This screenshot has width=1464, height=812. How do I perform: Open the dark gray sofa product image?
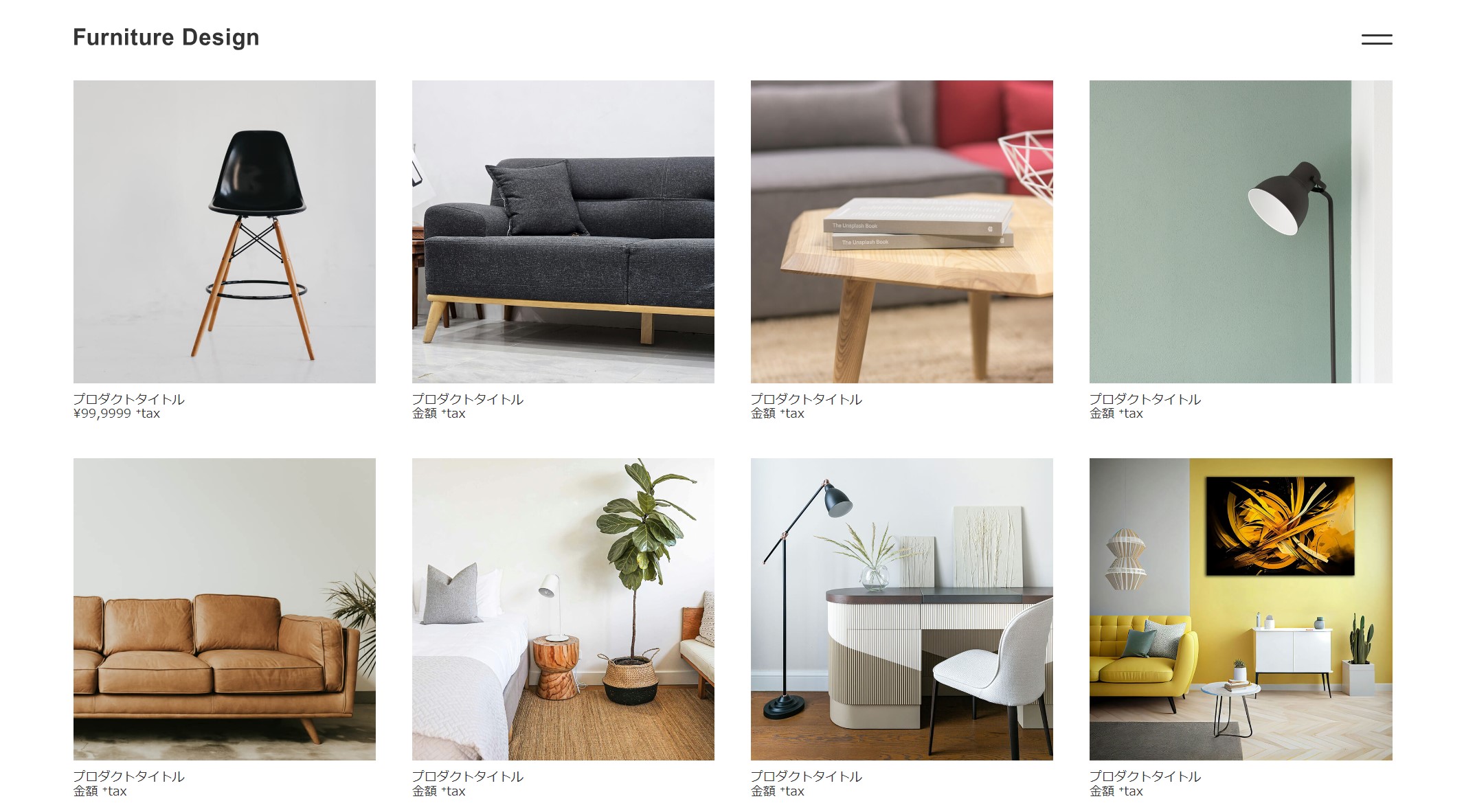click(x=563, y=232)
